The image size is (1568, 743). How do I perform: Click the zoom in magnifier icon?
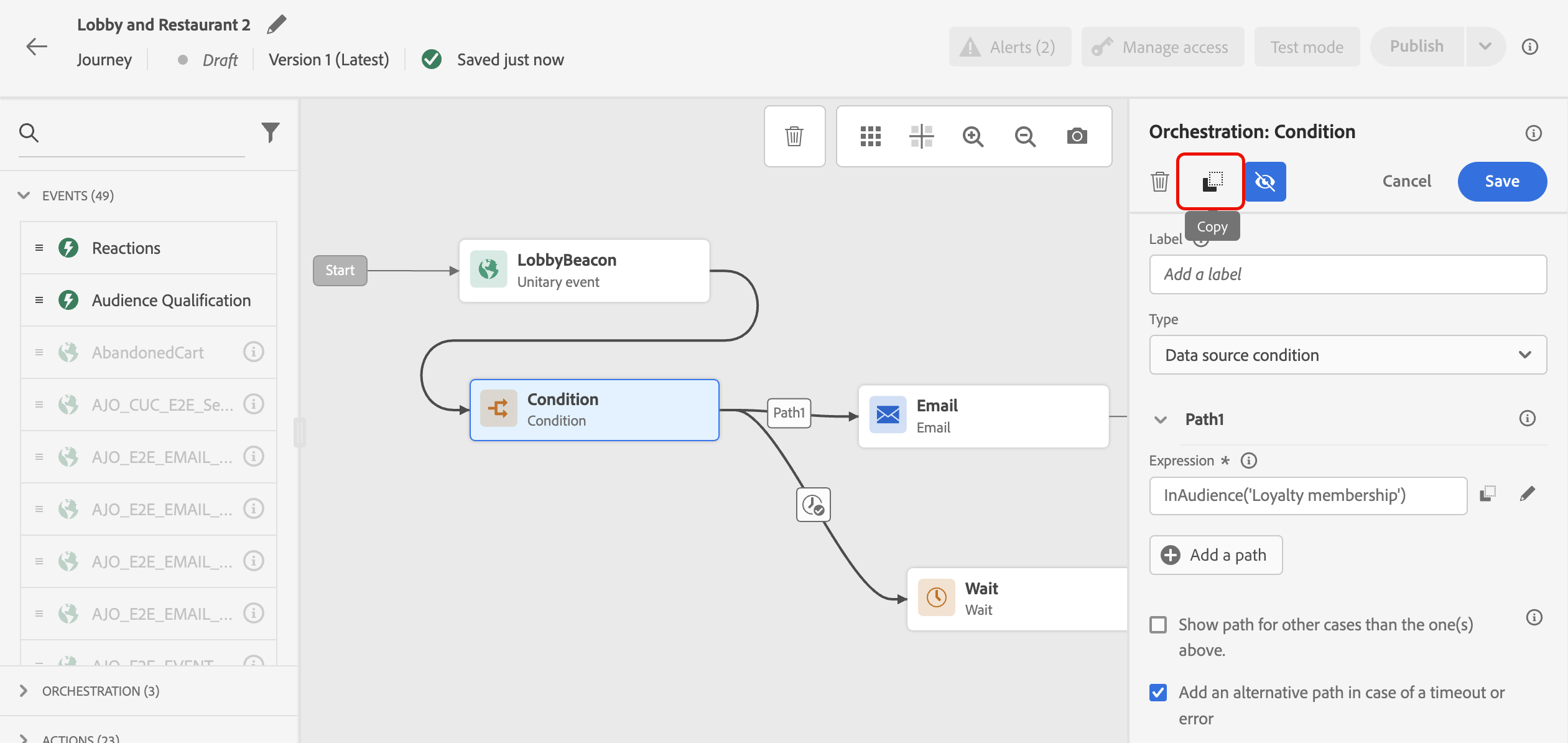pyautogui.click(x=973, y=136)
